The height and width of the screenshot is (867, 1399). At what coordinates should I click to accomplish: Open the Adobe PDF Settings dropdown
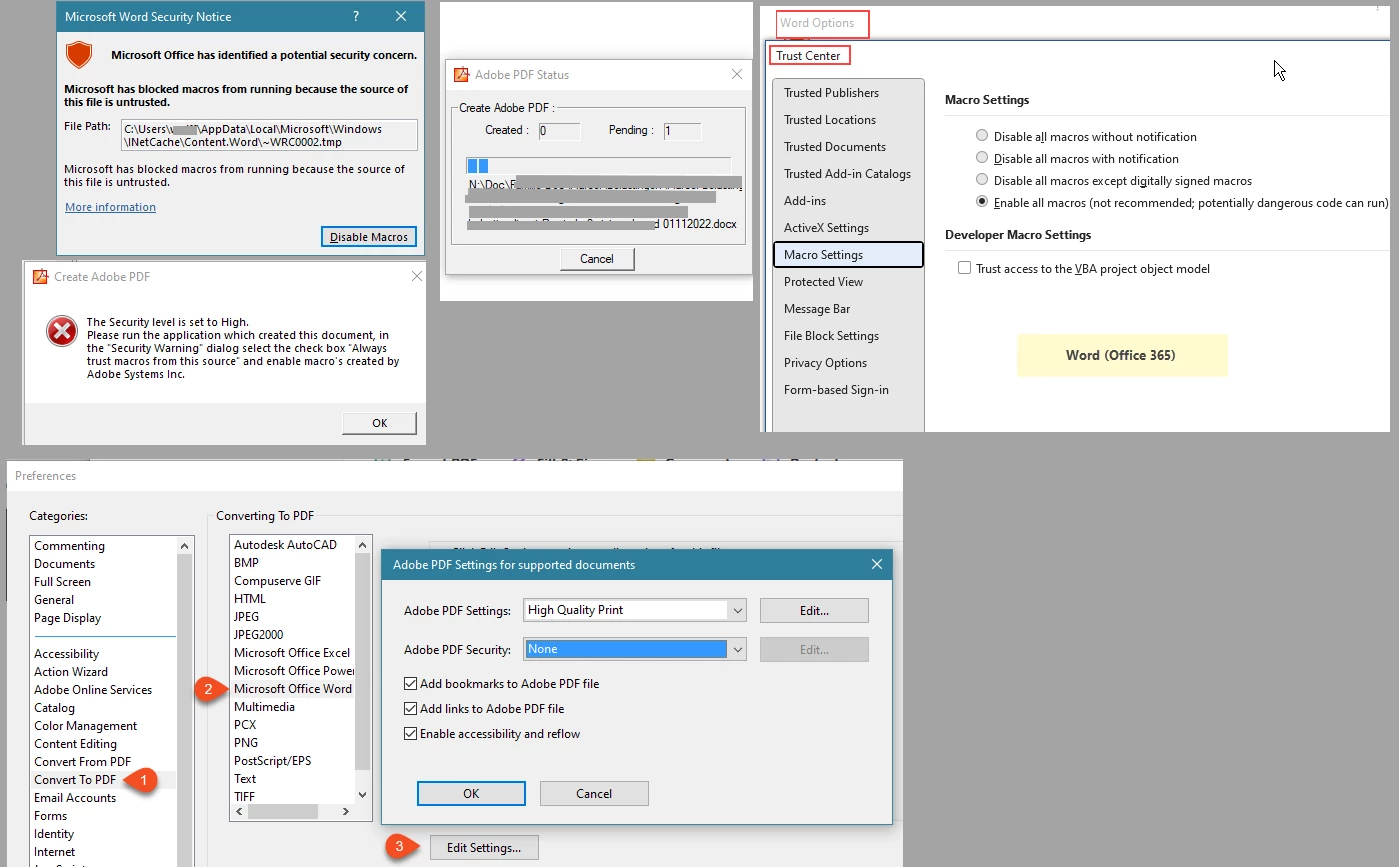click(737, 610)
